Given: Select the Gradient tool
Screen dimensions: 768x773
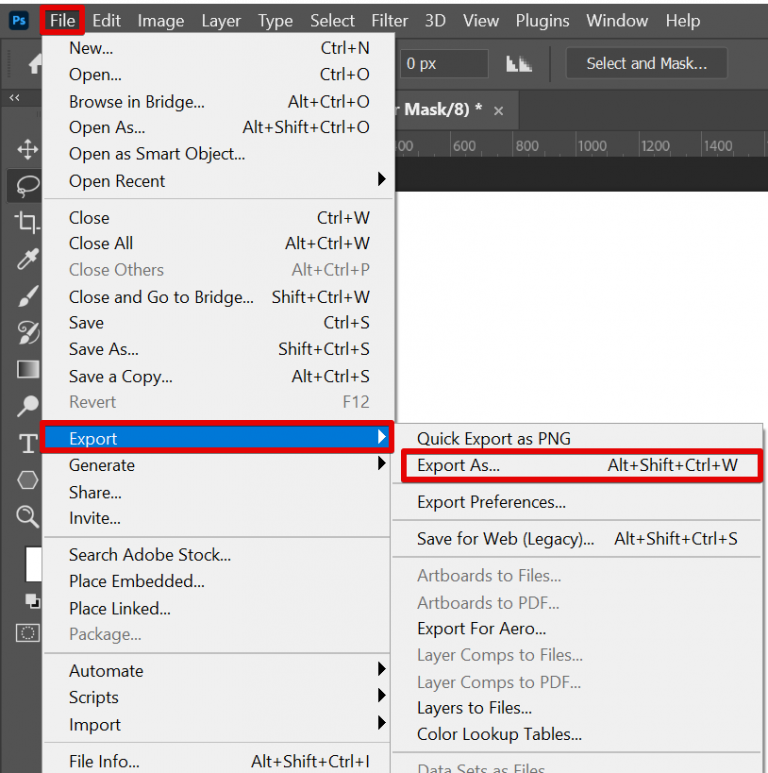Looking at the screenshot, I should (x=28, y=369).
